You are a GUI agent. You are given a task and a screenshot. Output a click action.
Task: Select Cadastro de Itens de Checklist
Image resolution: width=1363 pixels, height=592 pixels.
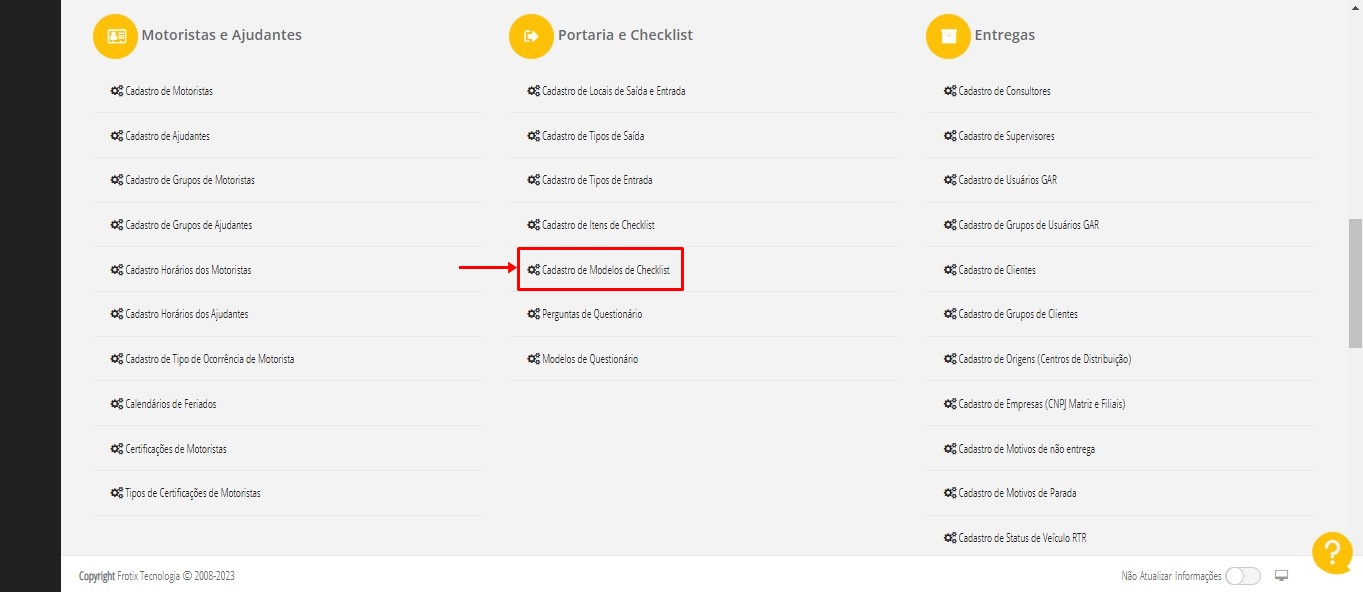coord(598,225)
